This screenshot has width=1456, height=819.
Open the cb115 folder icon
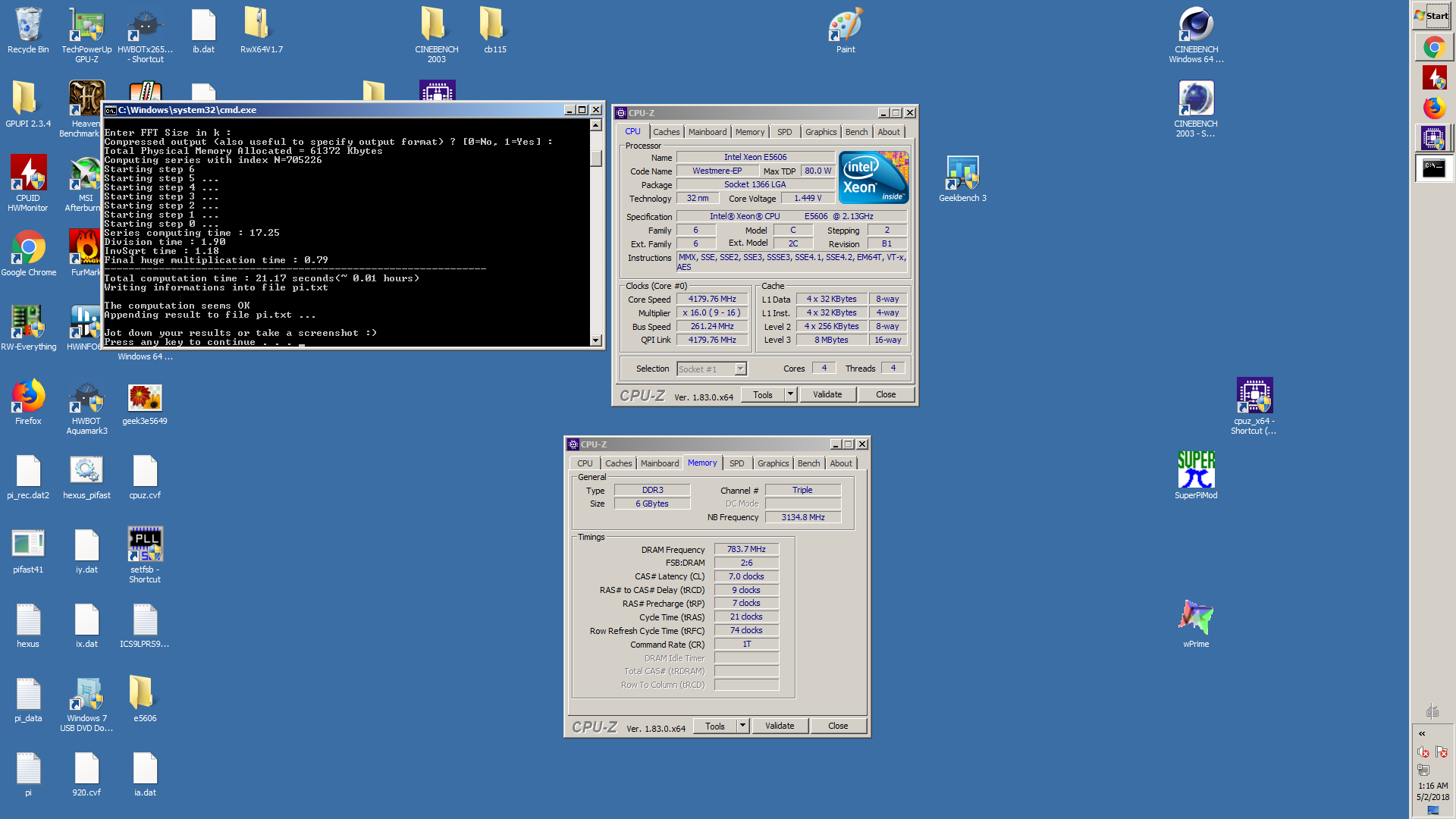point(494,30)
